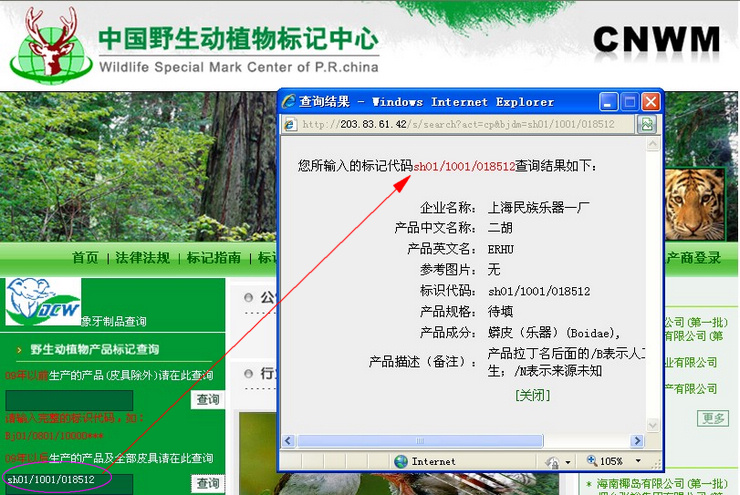Click the security shield icon in the status bar

(552, 461)
